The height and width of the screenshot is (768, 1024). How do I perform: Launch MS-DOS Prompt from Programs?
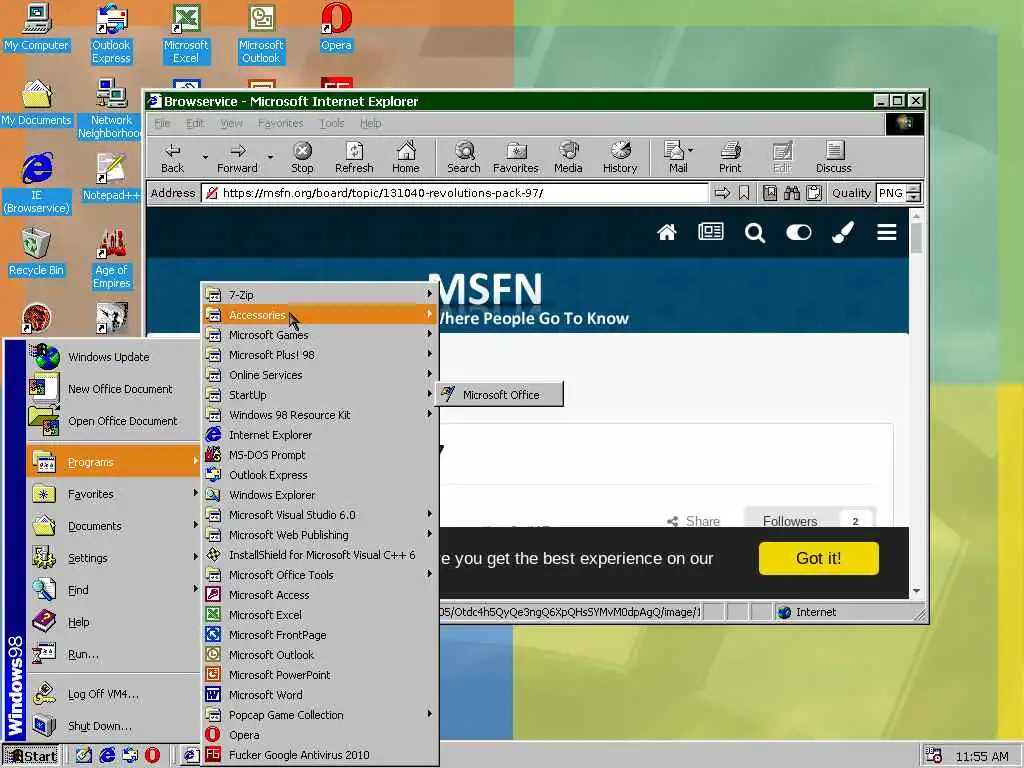(x=319, y=455)
